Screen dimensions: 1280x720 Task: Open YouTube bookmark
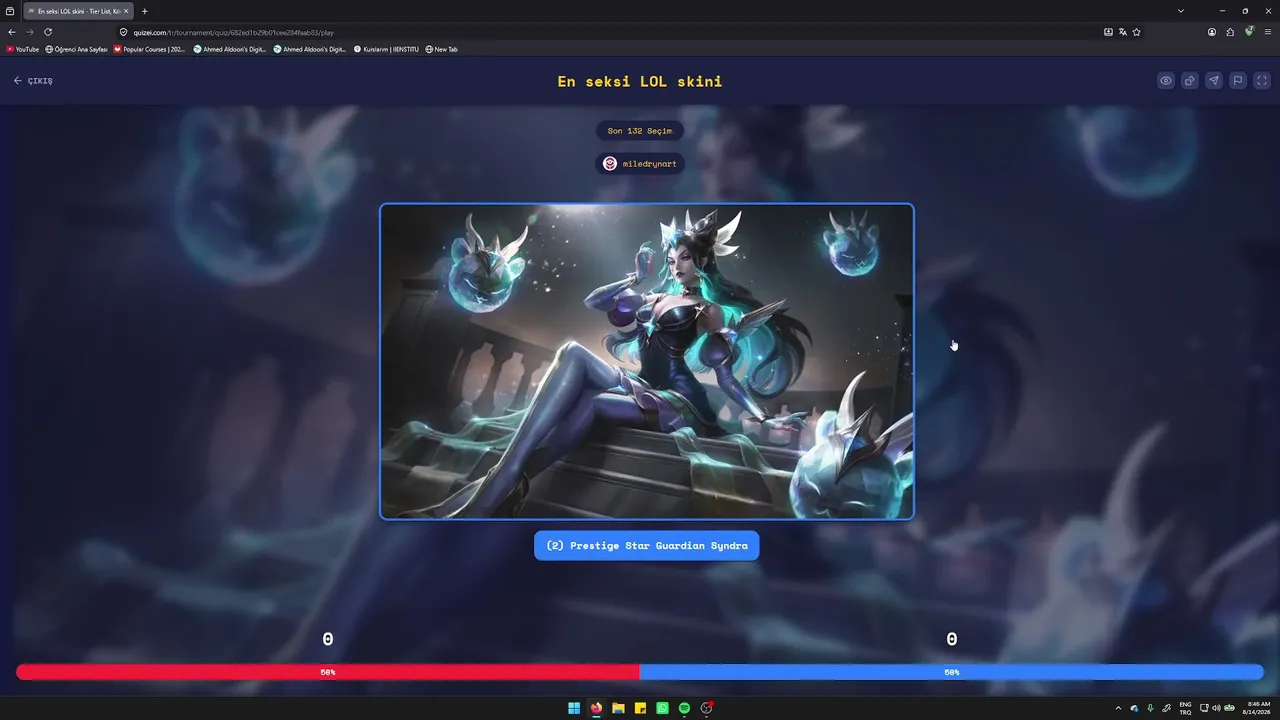click(x=23, y=49)
